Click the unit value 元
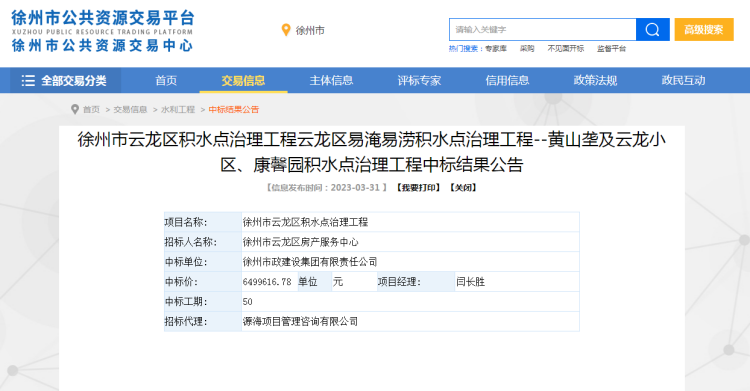Image resolution: width=750 pixels, height=391 pixels. click(338, 282)
